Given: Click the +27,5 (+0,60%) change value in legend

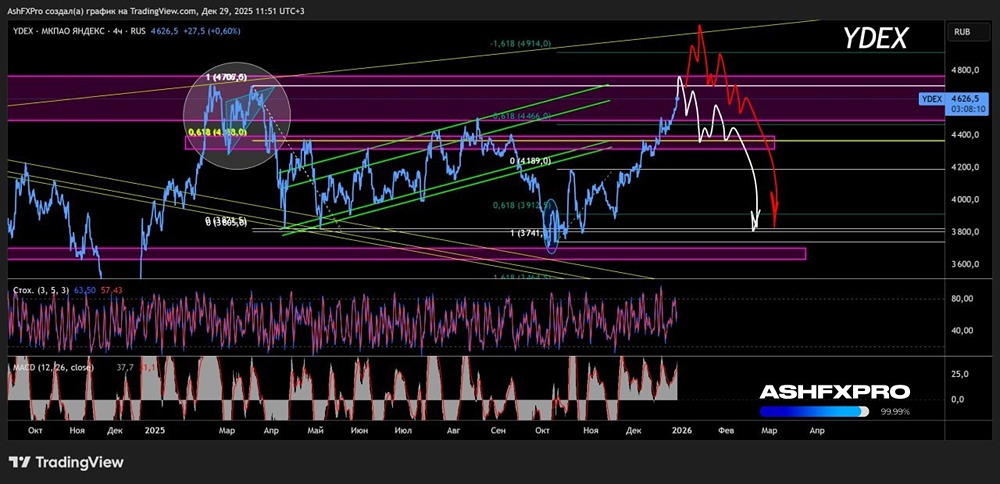Looking at the screenshot, I should pyautogui.click(x=213, y=30).
